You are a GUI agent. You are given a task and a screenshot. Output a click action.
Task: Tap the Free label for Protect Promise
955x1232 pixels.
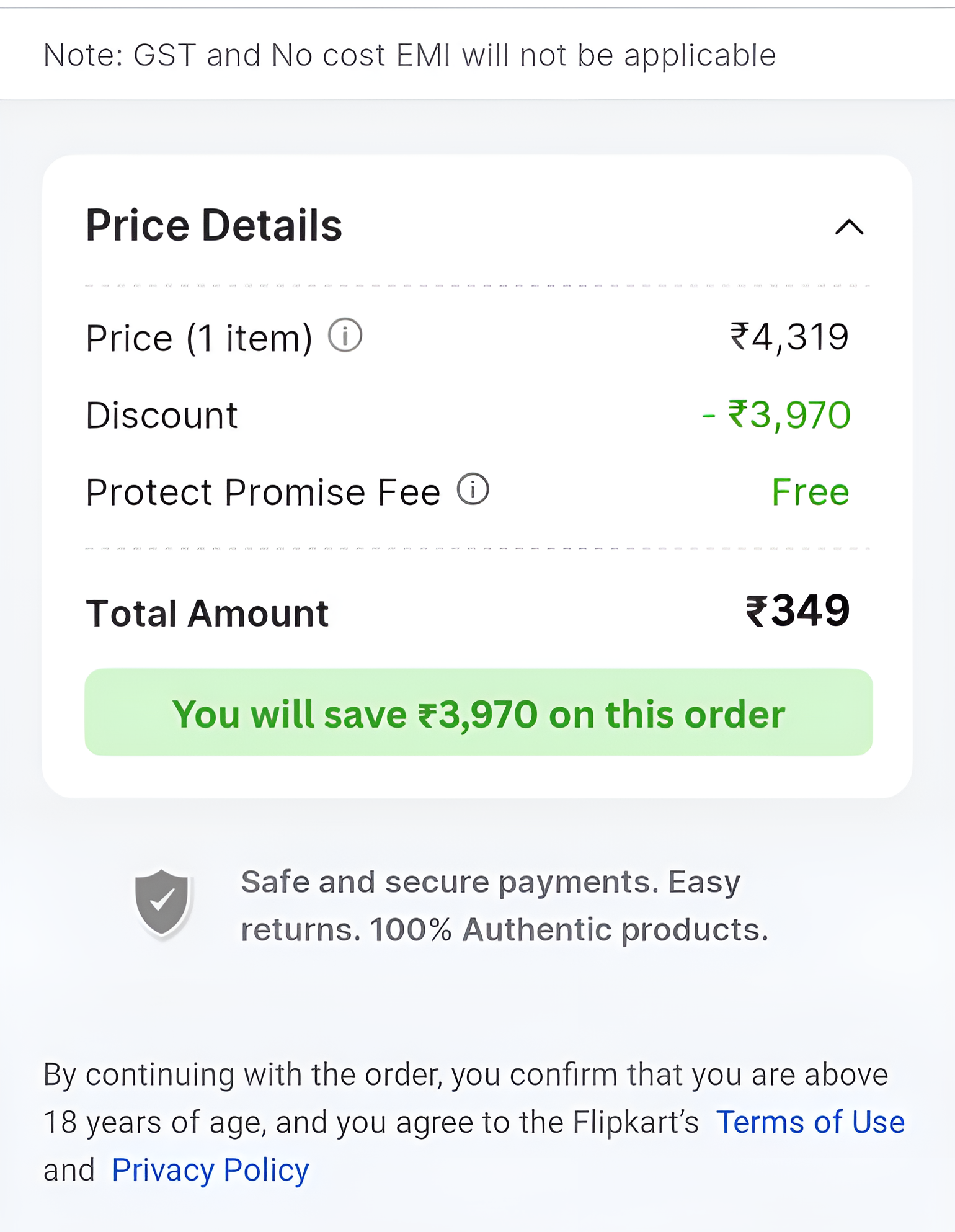[811, 493]
